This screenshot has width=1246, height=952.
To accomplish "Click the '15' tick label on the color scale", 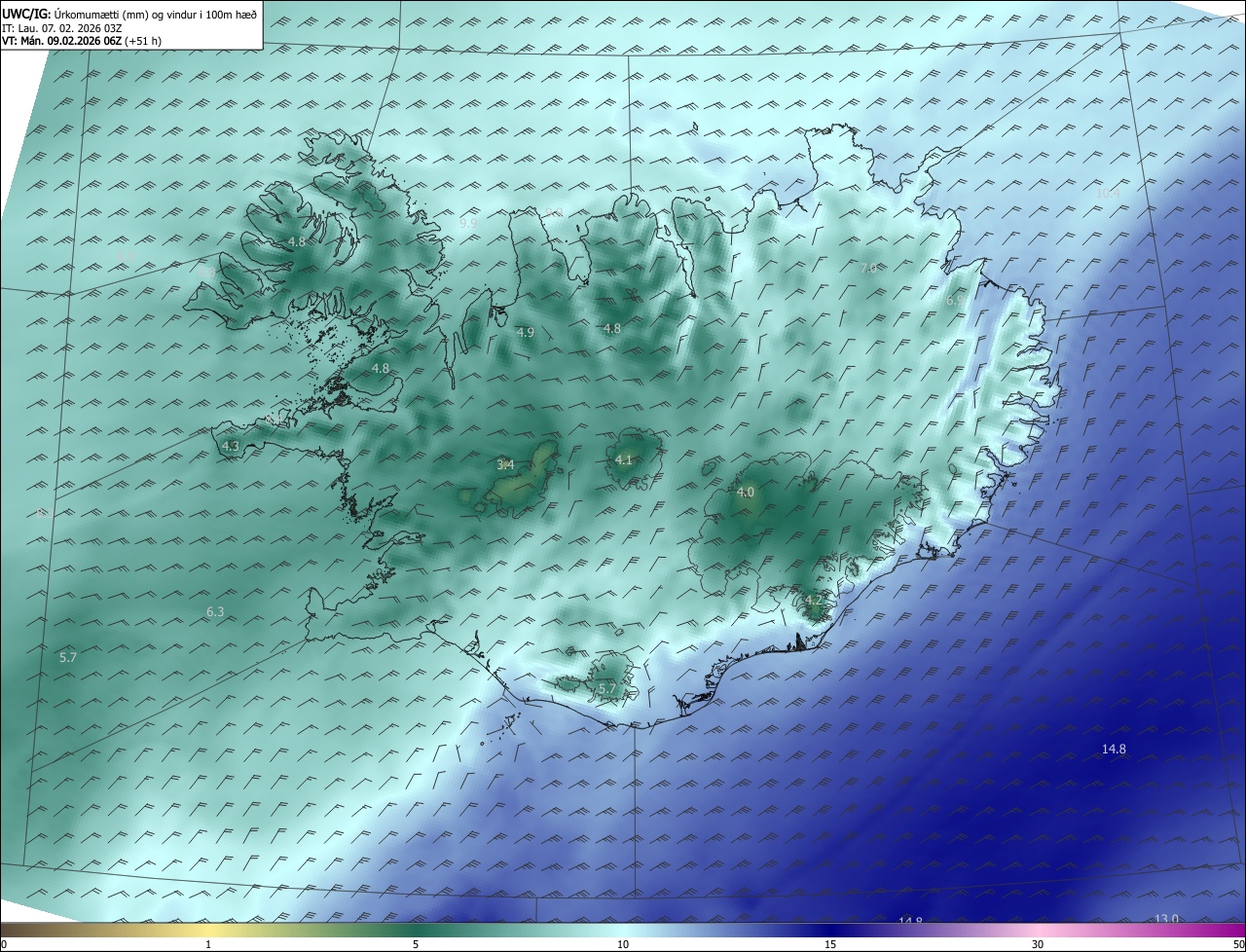I will pos(830,944).
